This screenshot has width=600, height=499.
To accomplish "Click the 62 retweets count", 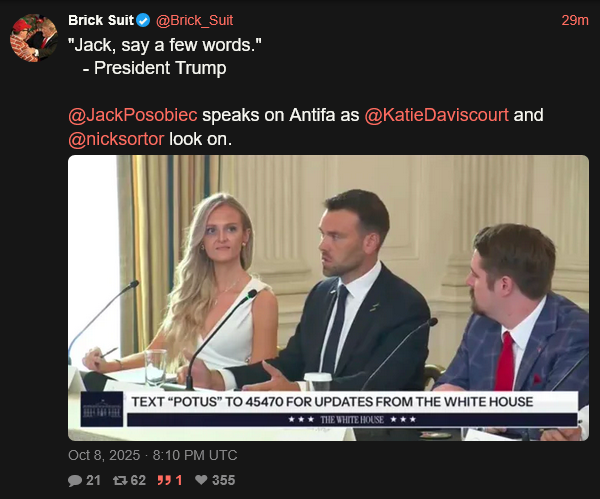I will pyautogui.click(x=138, y=480).
